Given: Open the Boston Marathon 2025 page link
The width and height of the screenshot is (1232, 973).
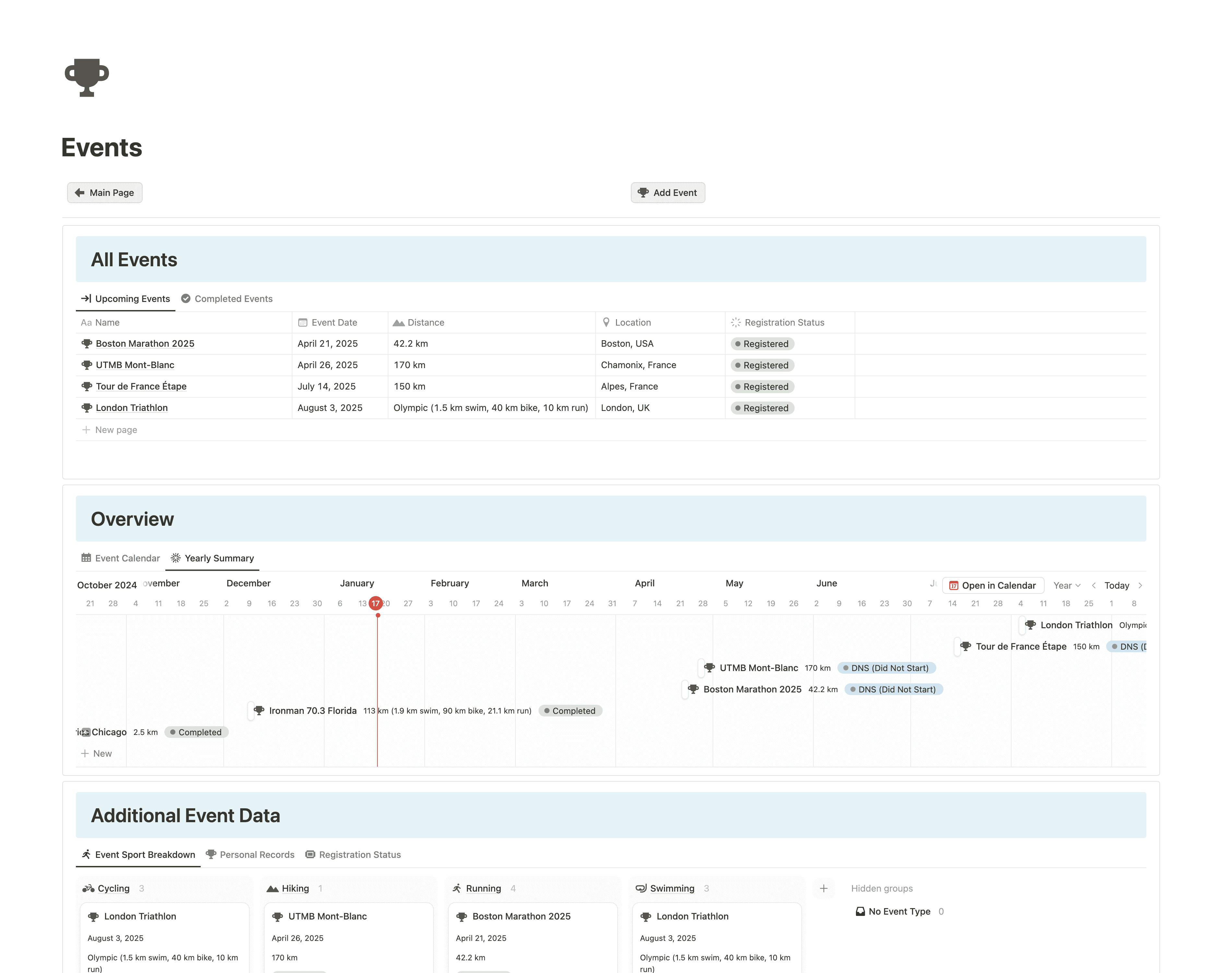Looking at the screenshot, I should 145,343.
